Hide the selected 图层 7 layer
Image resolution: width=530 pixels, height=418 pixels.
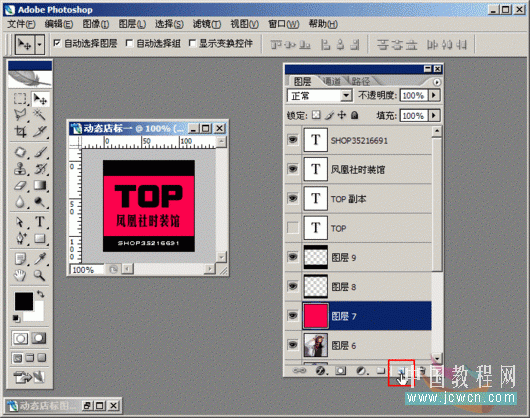[293, 316]
